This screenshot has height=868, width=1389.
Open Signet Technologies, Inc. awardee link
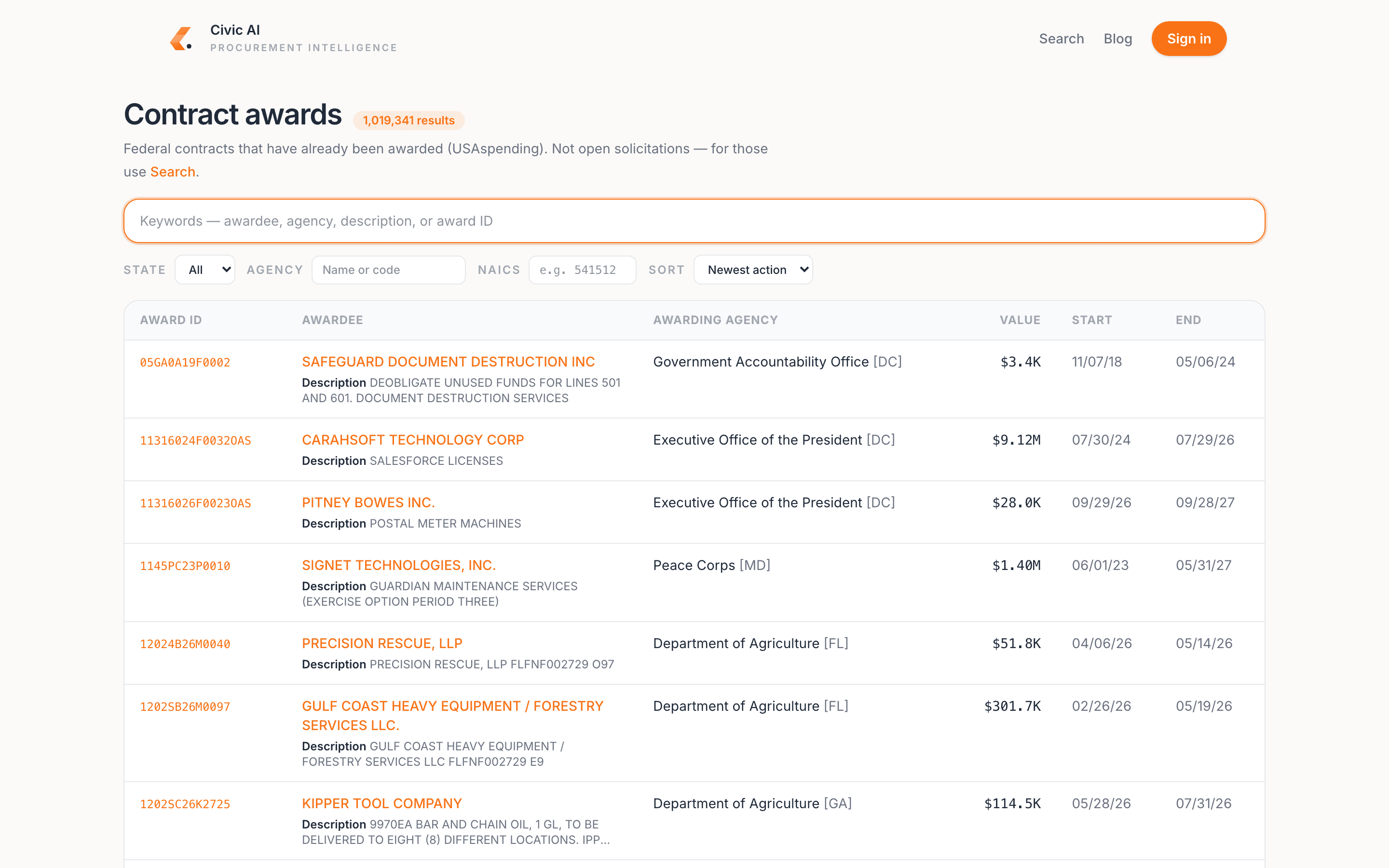399,565
